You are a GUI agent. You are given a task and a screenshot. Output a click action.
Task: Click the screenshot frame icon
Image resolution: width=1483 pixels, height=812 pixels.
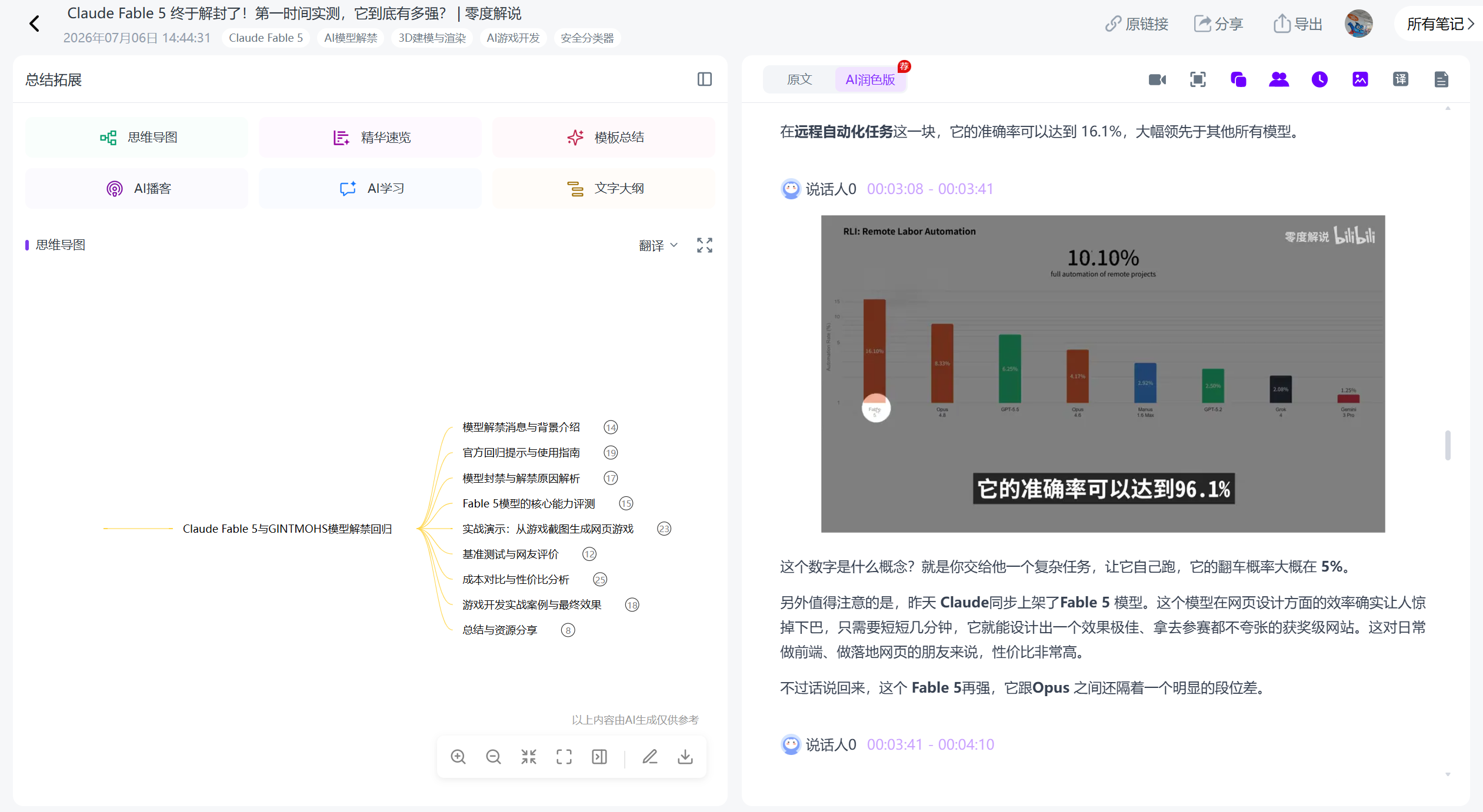(x=1198, y=79)
